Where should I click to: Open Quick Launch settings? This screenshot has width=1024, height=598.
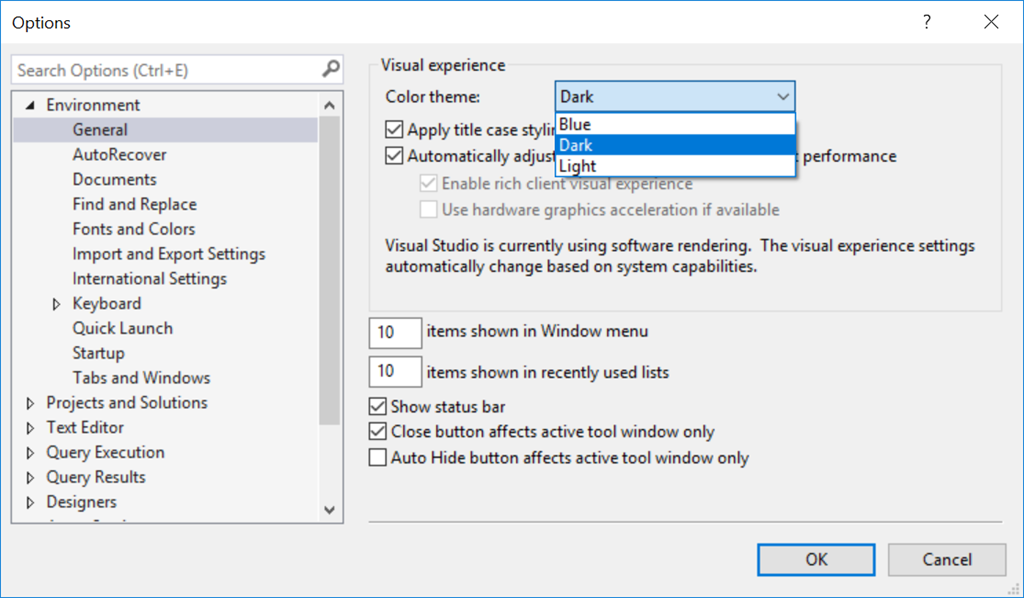tap(122, 328)
